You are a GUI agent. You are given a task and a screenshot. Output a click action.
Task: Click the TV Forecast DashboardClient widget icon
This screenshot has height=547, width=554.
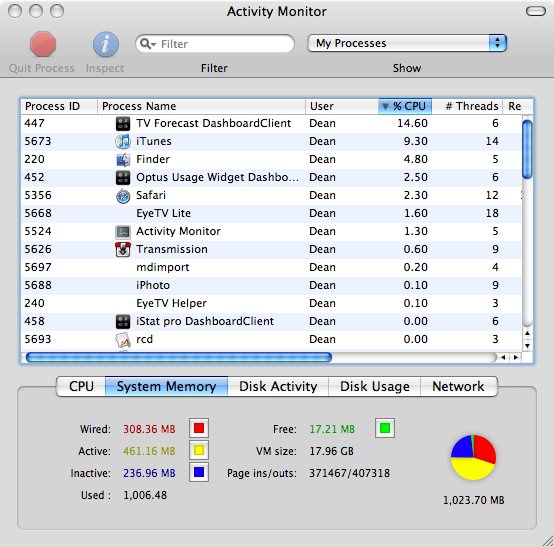pyautogui.click(x=123, y=123)
